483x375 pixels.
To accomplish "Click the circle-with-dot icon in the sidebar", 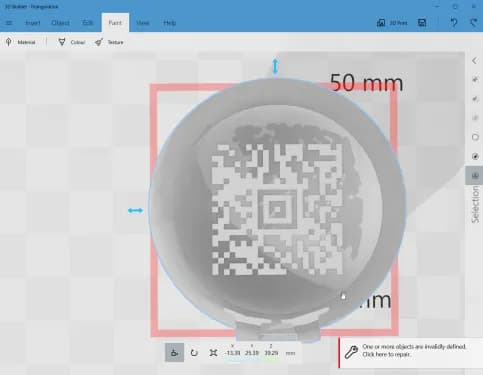I will [x=475, y=156].
